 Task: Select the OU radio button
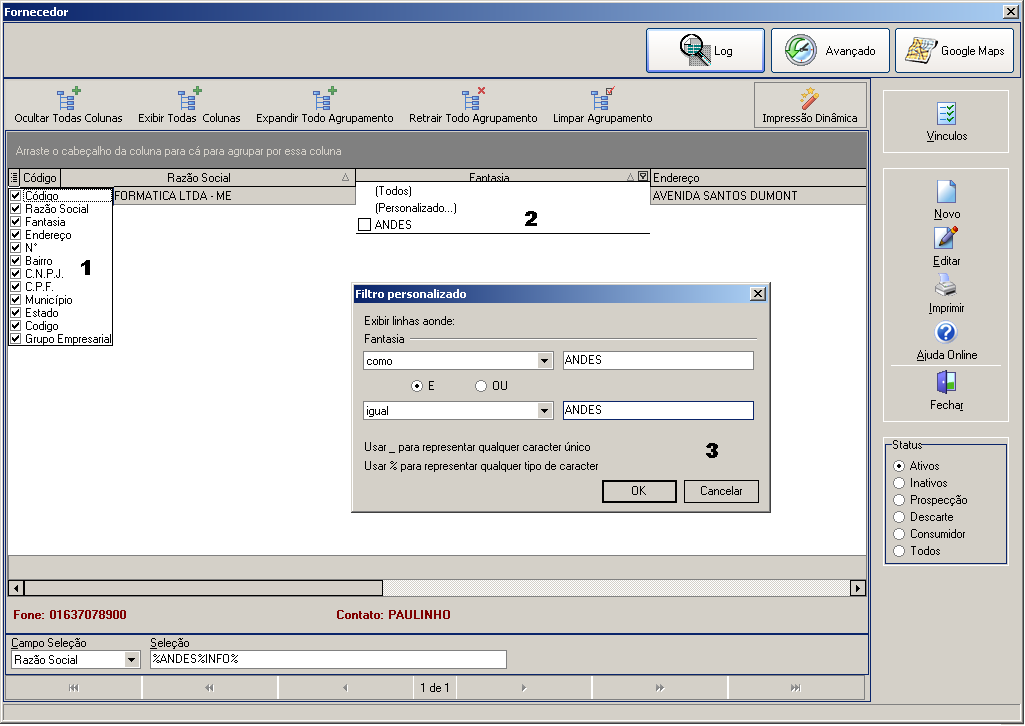point(481,386)
